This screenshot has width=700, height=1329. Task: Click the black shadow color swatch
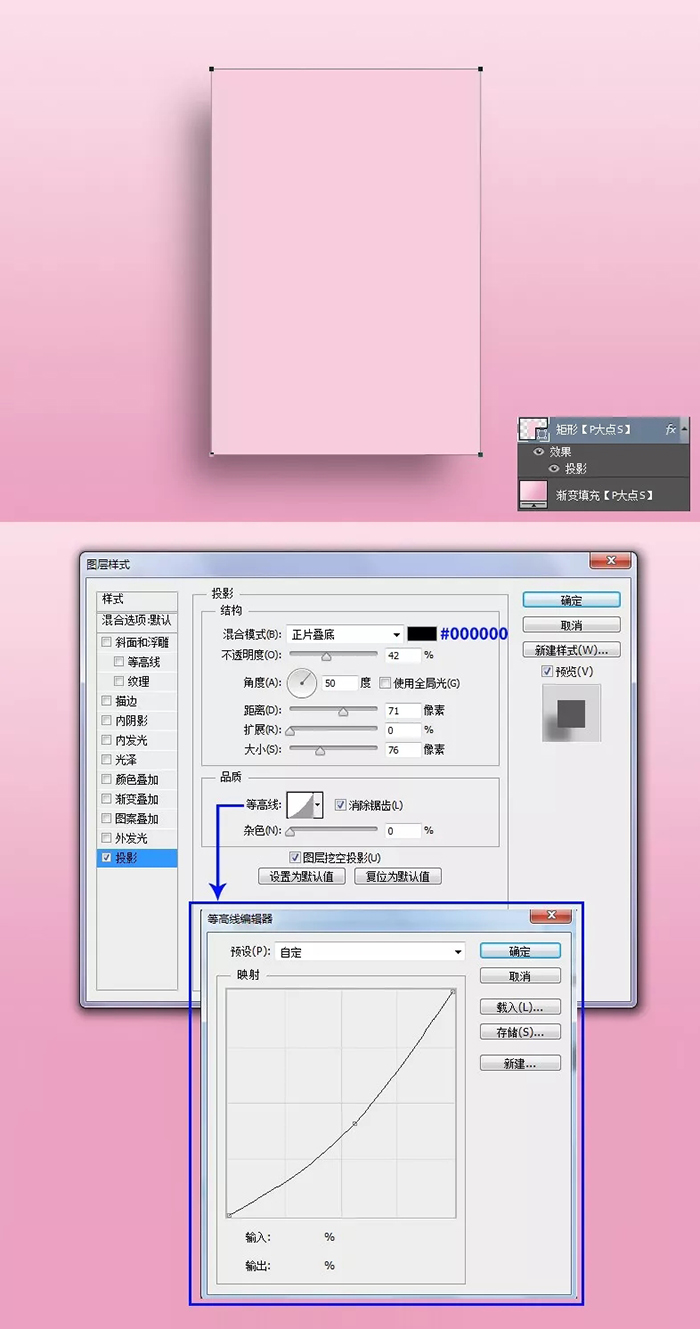click(x=422, y=634)
